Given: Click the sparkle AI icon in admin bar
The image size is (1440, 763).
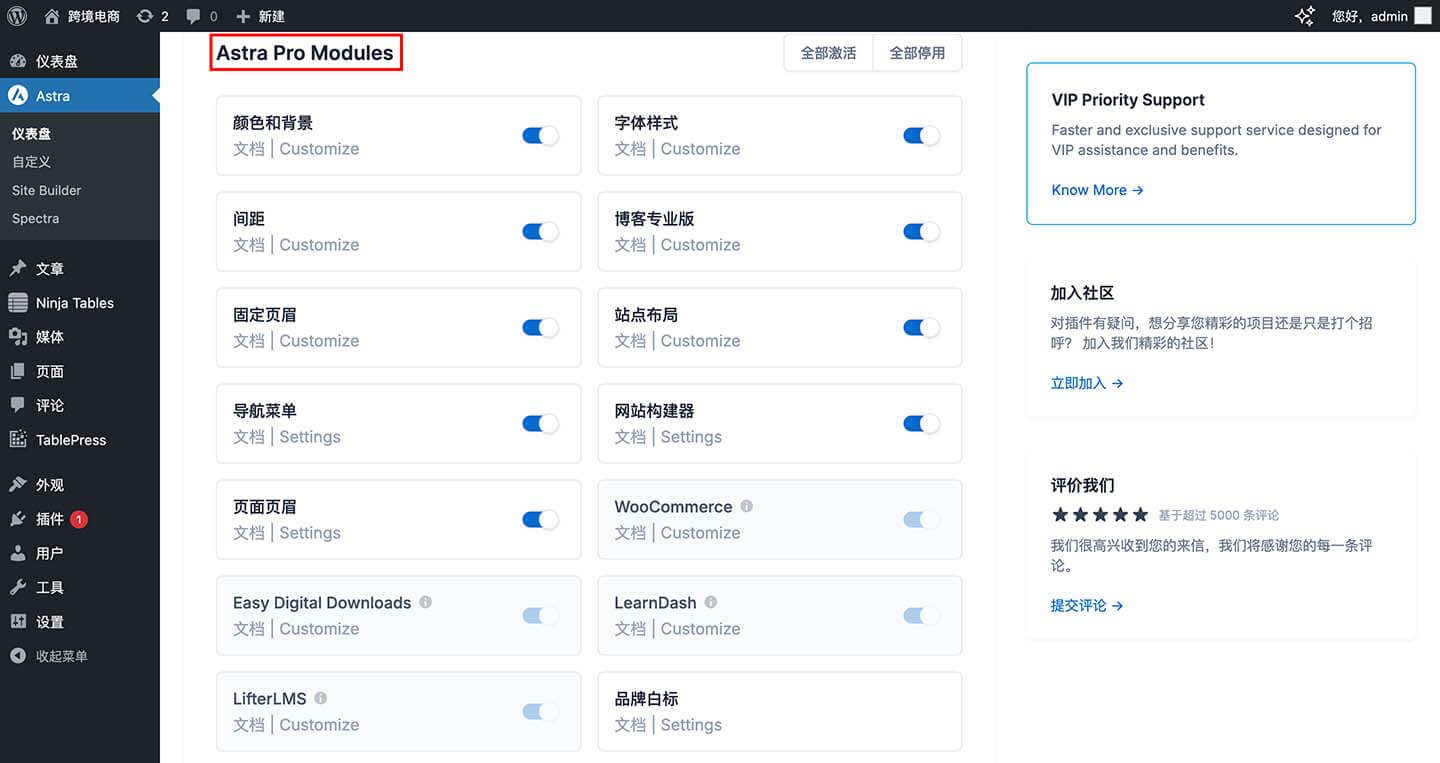Looking at the screenshot, I should coord(1305,16).
